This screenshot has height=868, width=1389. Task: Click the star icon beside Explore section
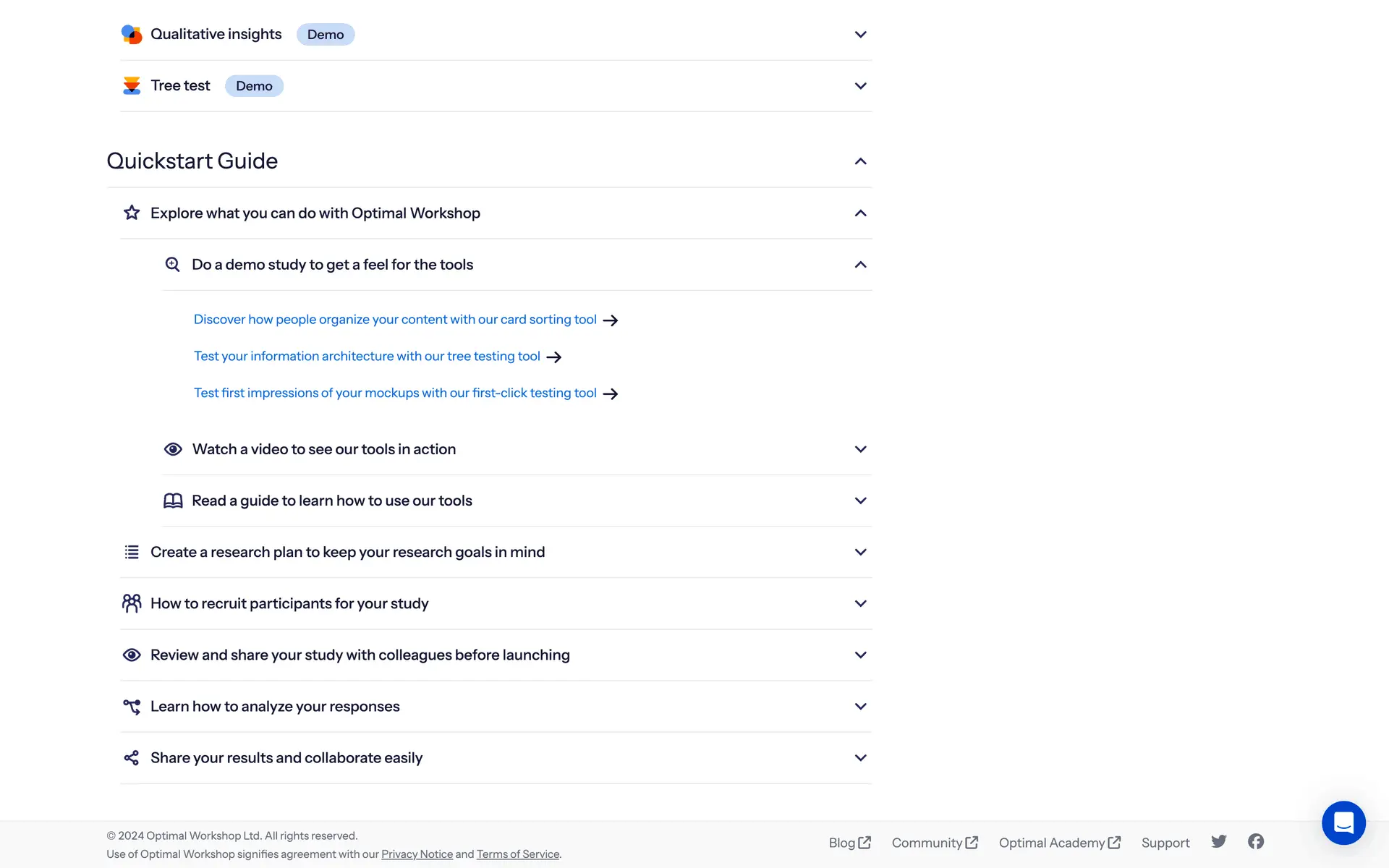click(132, 213)
